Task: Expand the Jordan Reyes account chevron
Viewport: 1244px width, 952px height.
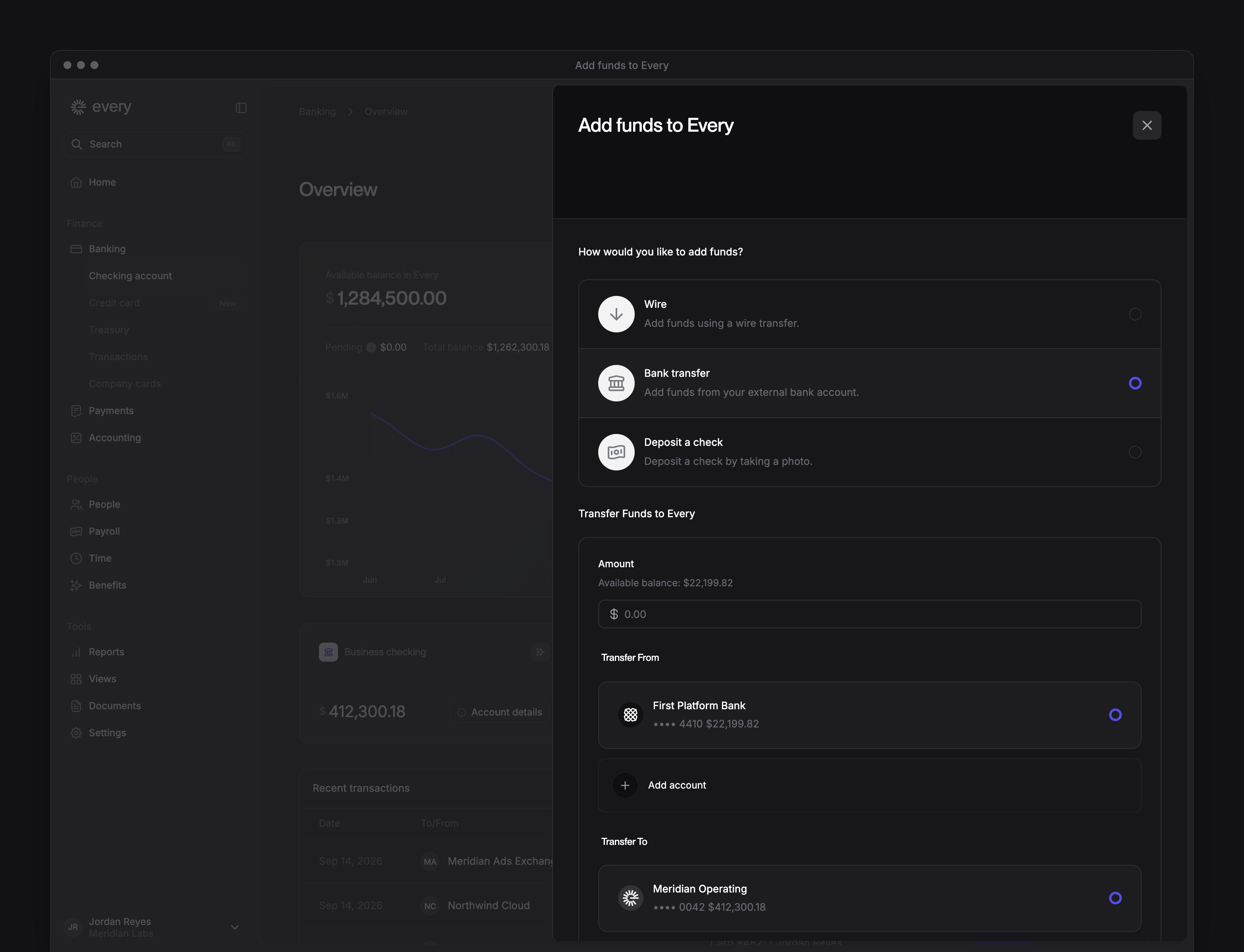Action: click(234, 927)
